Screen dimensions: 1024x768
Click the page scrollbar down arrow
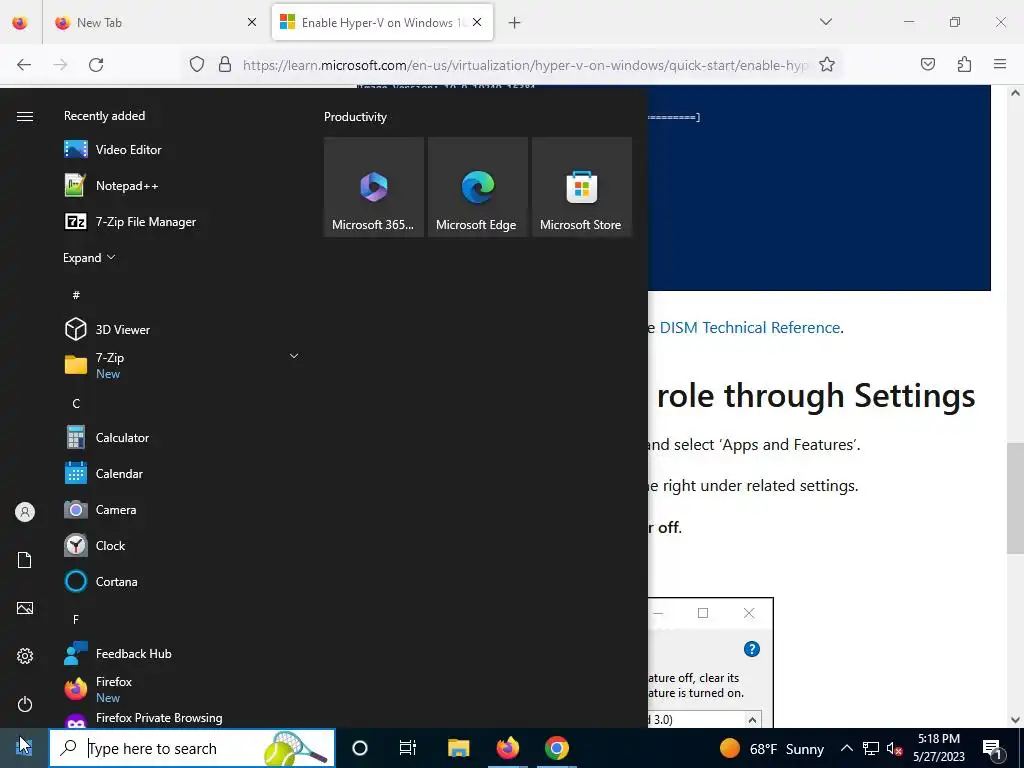click(x=1015, y=720)
